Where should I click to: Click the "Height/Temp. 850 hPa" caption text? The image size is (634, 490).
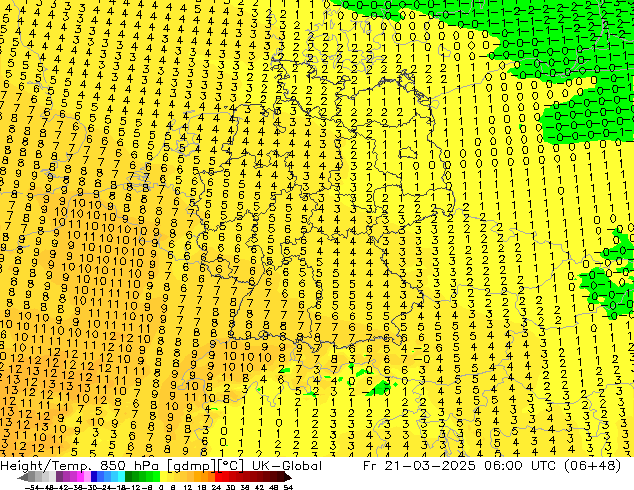[79, 466]
